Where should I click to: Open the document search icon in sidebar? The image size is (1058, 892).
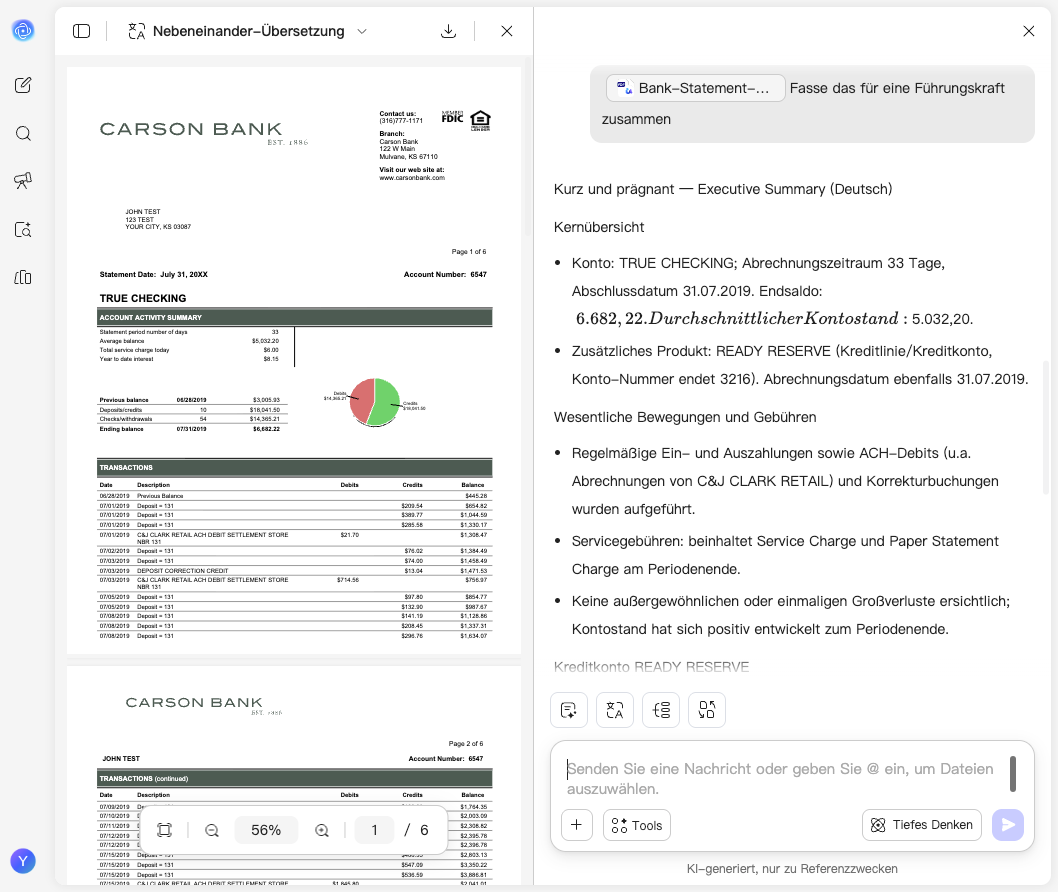coord(23,229)
